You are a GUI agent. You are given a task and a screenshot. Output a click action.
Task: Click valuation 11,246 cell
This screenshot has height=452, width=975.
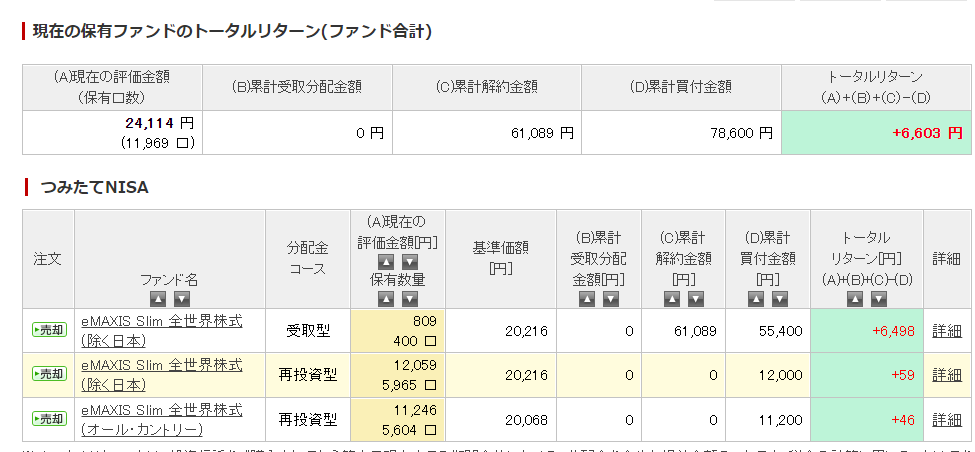coord(415,410)
